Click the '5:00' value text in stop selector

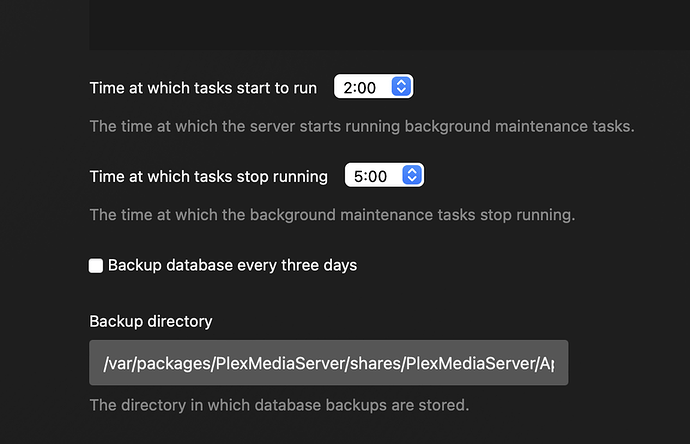pos(370,176)
